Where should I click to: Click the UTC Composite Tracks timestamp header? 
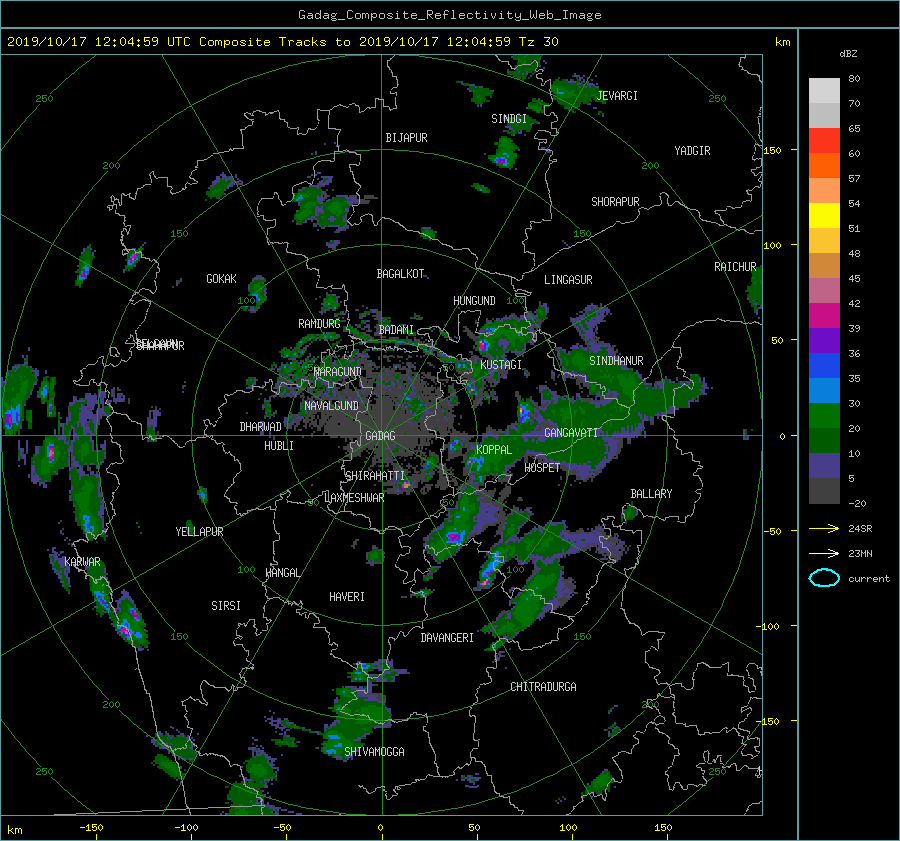(282, 42)
